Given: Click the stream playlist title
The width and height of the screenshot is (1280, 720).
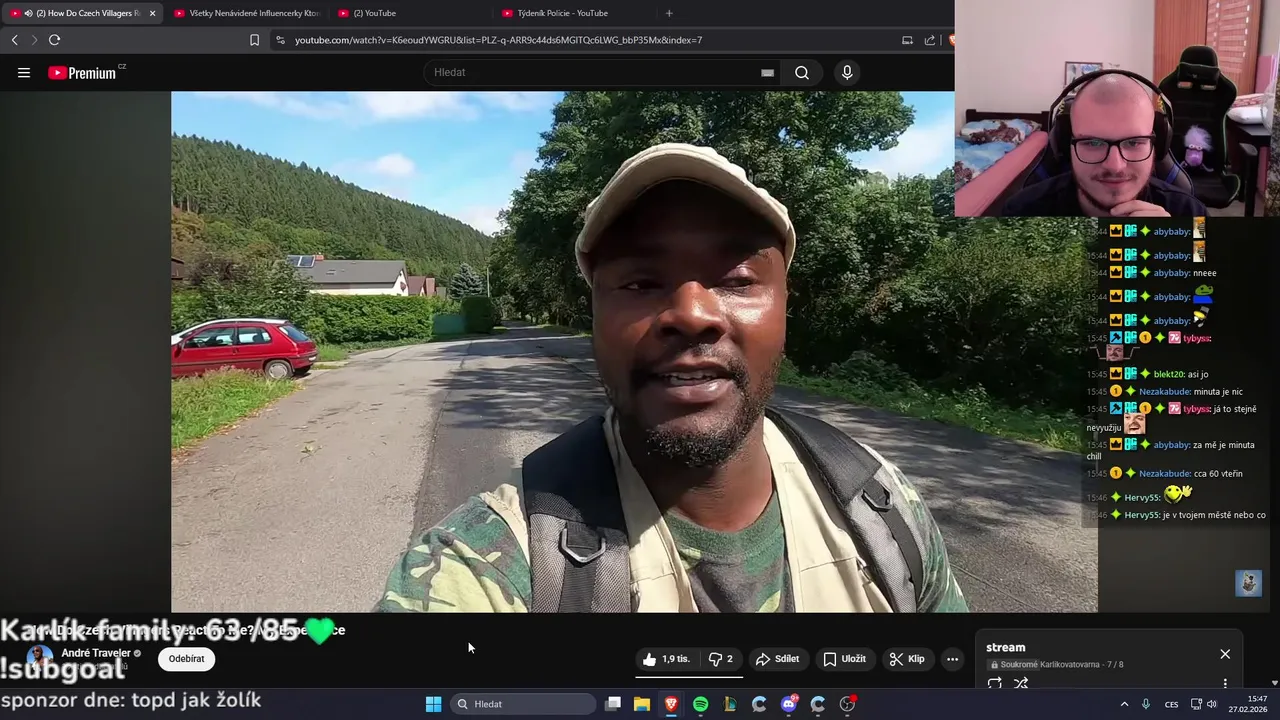Looking at the screenshot, I should tap(1005, 647).
